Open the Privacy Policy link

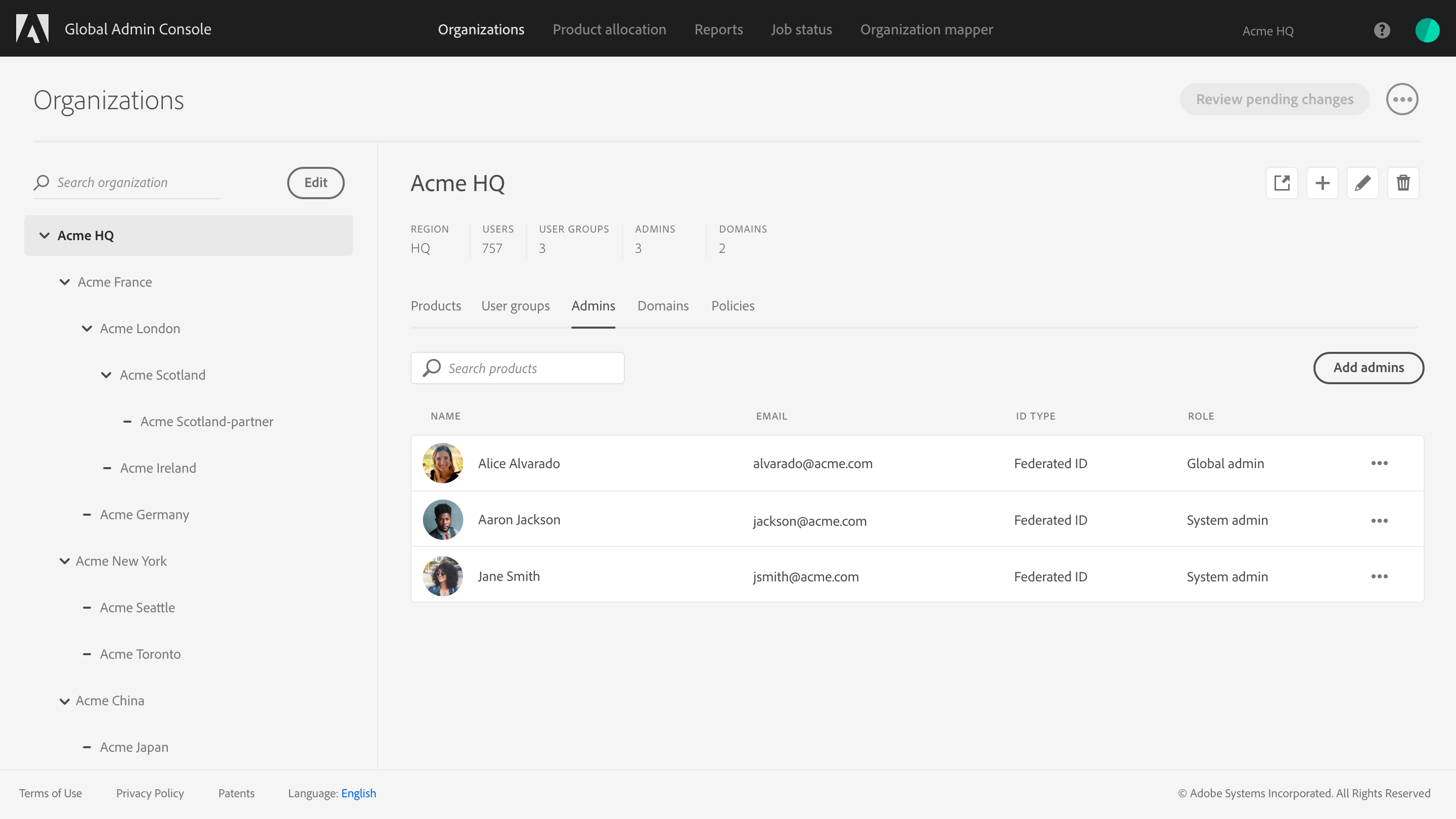coord(150,793)
